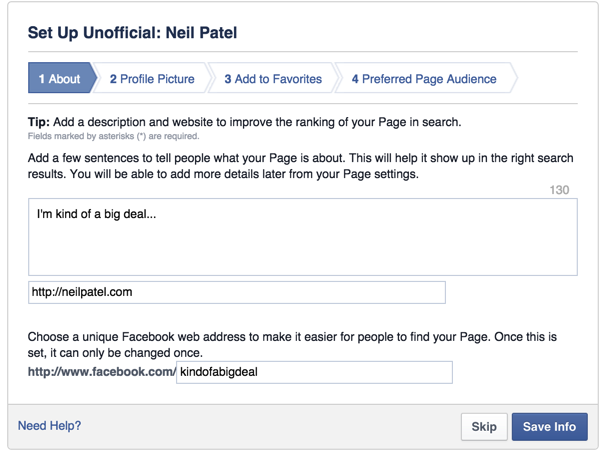Open the Profile Picture step tab
This screenshot has width=607, height=454.
click(x=152, y=79)
